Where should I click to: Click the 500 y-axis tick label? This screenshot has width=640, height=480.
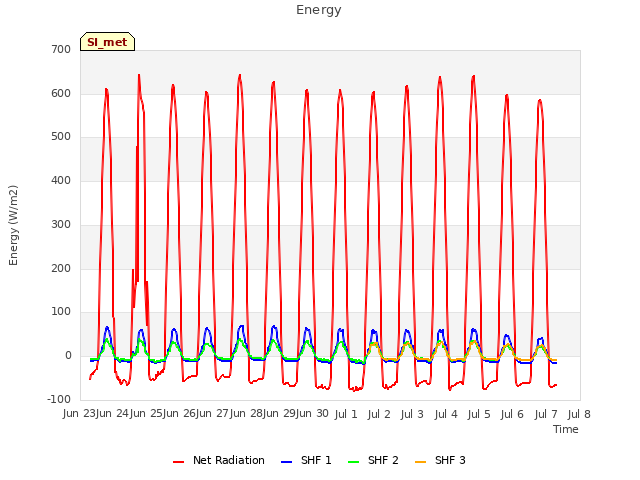coord(61,137)
